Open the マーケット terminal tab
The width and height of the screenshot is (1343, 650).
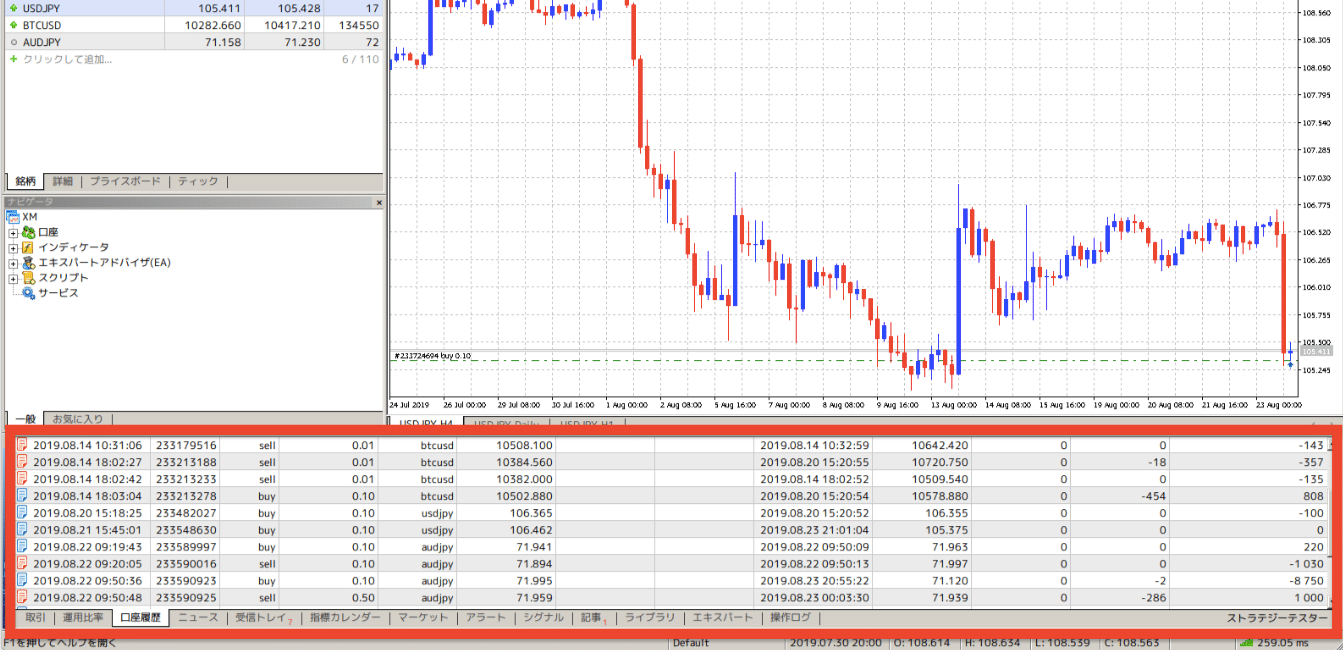pyautogui.click(x=423, y=618)
